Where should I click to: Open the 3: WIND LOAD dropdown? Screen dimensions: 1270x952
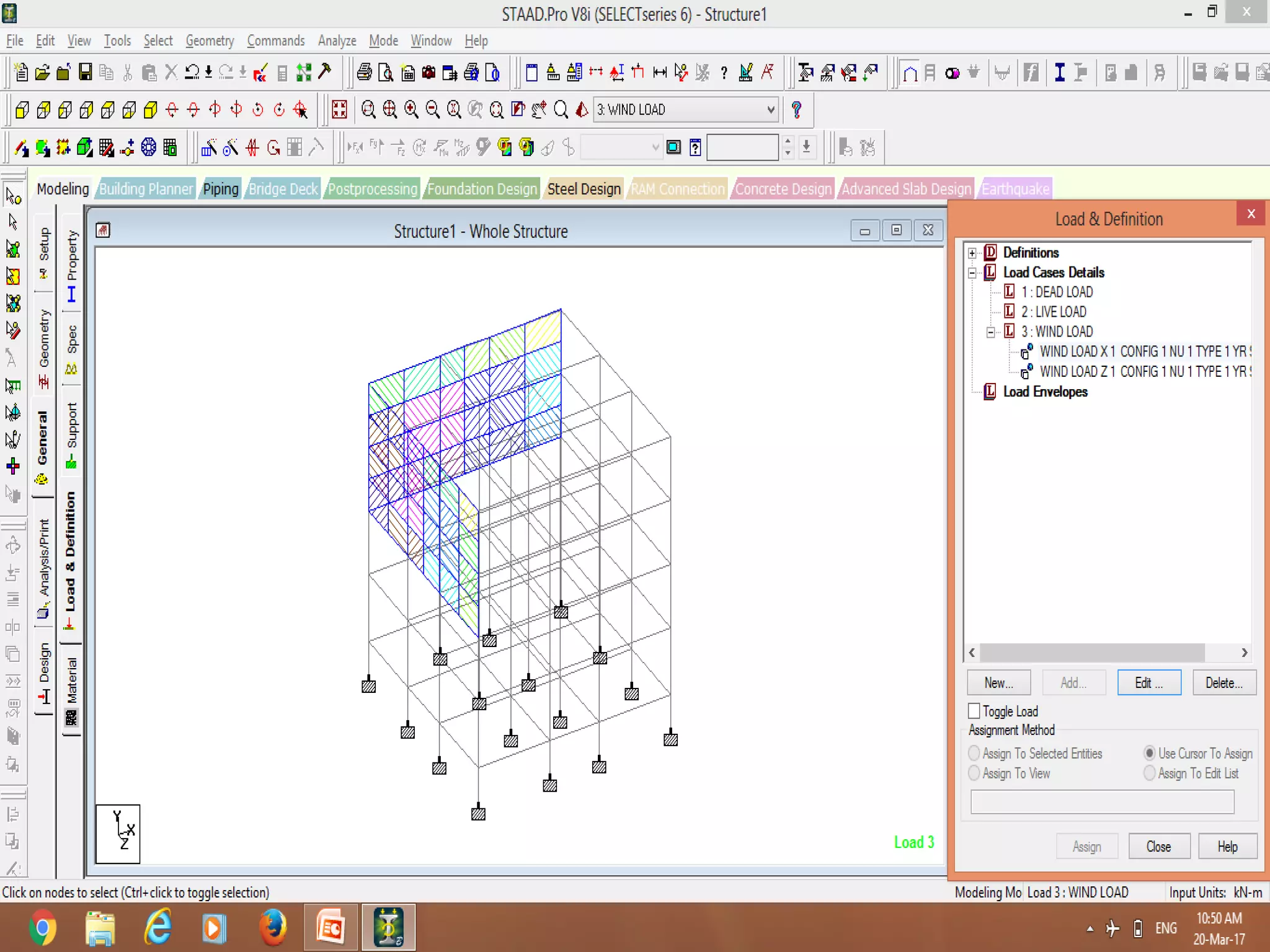point(770,110)
